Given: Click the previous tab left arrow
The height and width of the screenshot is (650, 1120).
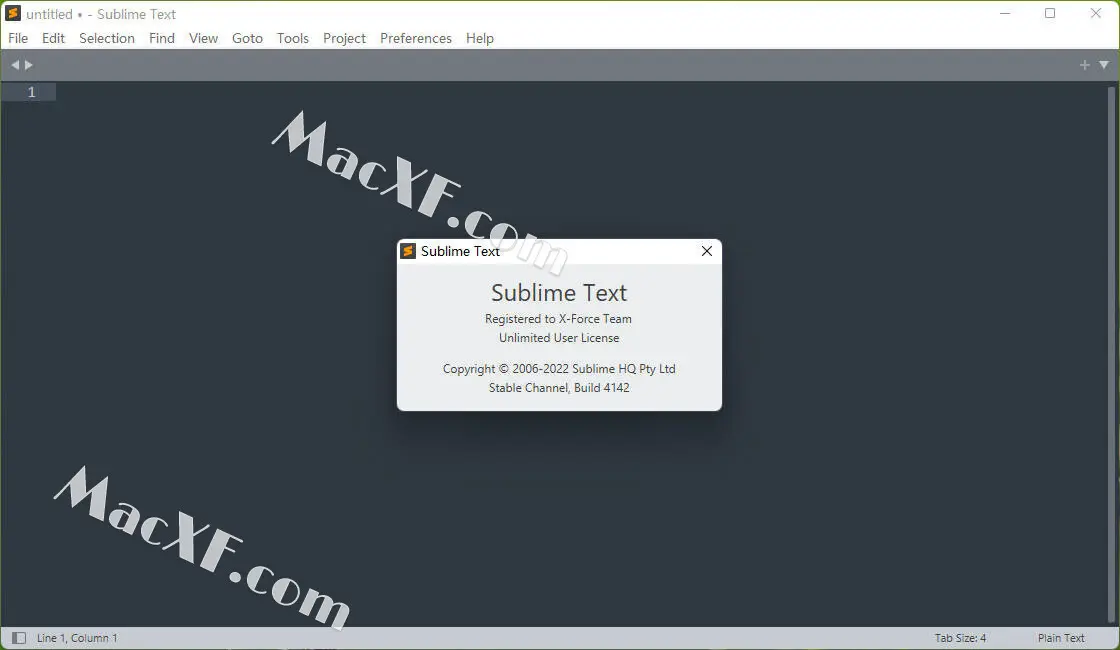Looking at the screenshot, I should pos(15,65).
